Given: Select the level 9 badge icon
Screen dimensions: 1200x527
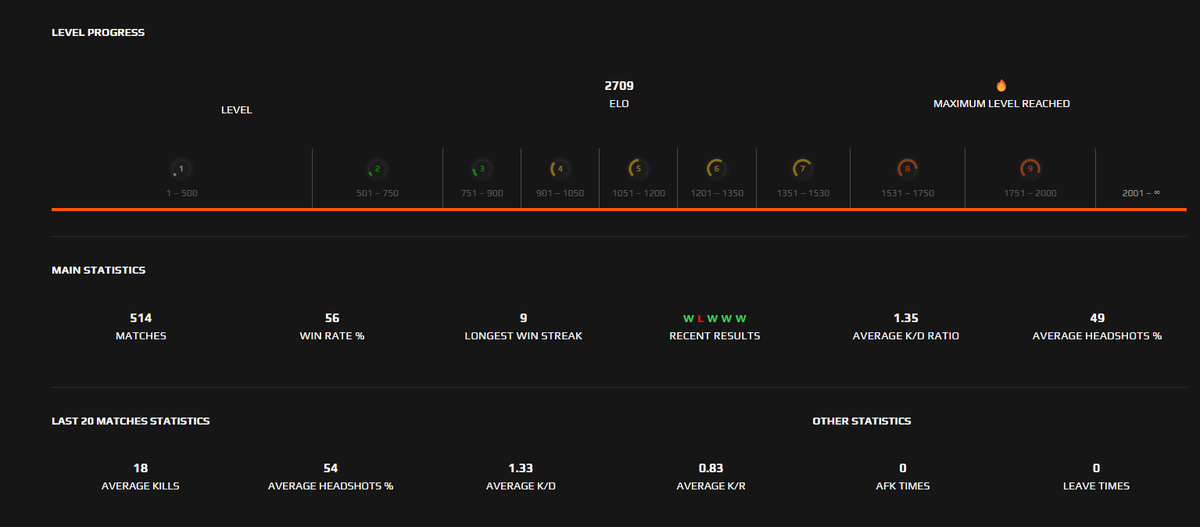Looking at the screenshot, I should (x=1029, y=169).
